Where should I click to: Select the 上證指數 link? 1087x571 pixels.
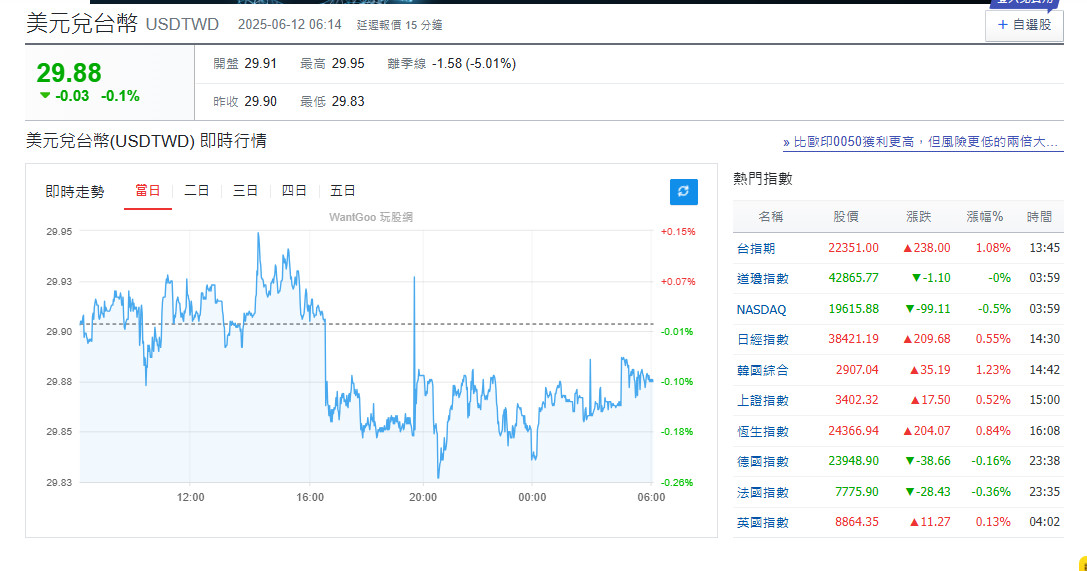pos(762,400)
